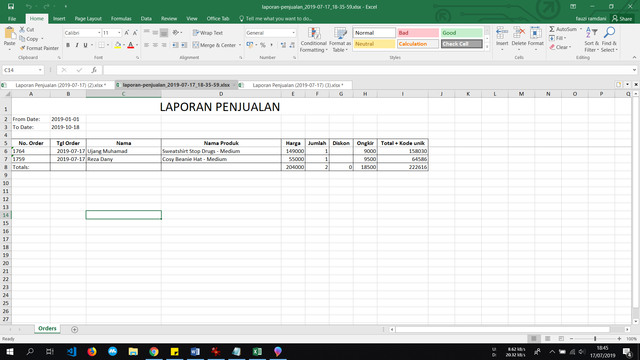Switch to the Insert ribbon tab

[59, 19]
